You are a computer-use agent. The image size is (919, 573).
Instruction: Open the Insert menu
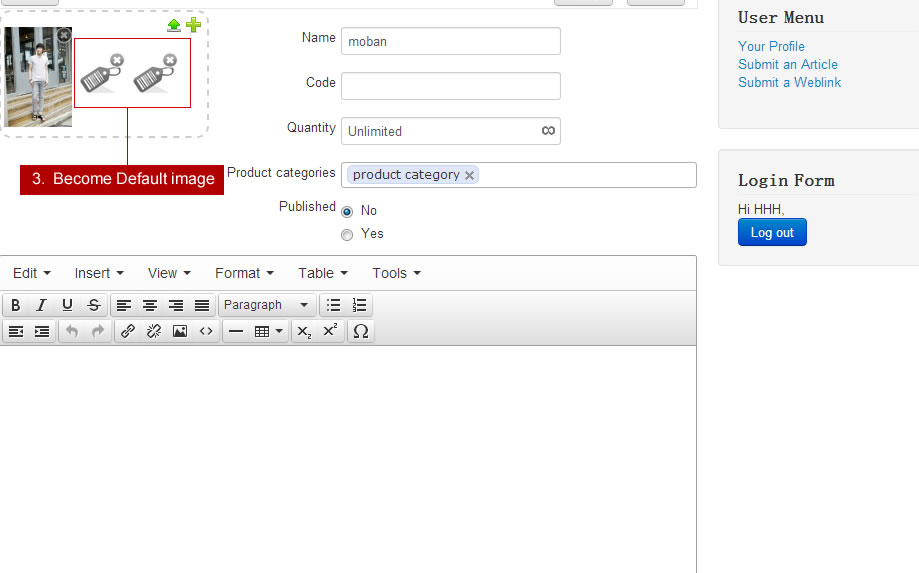(x=99, y=274)
